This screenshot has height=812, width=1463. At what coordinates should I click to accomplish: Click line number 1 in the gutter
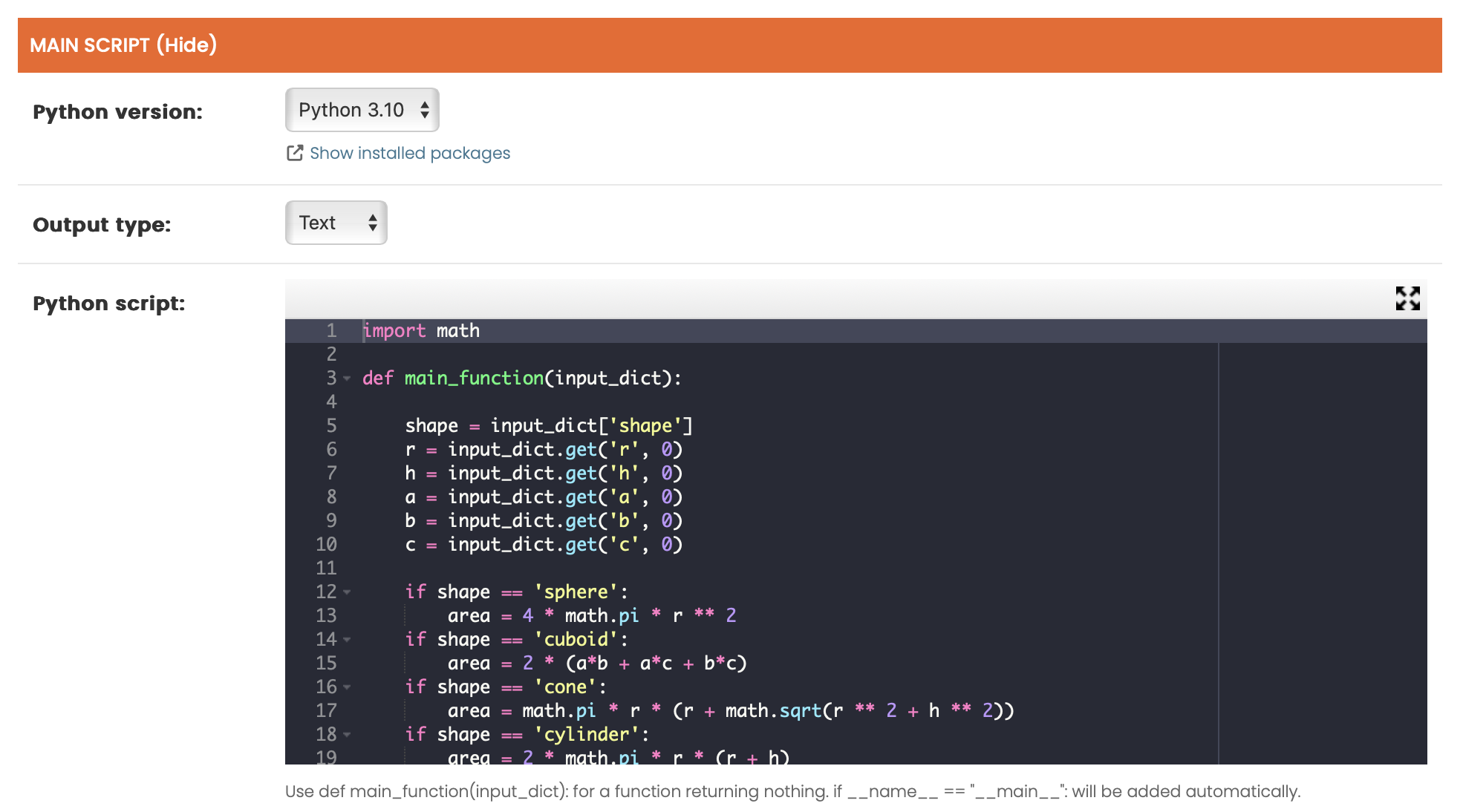tap(331, 331)
